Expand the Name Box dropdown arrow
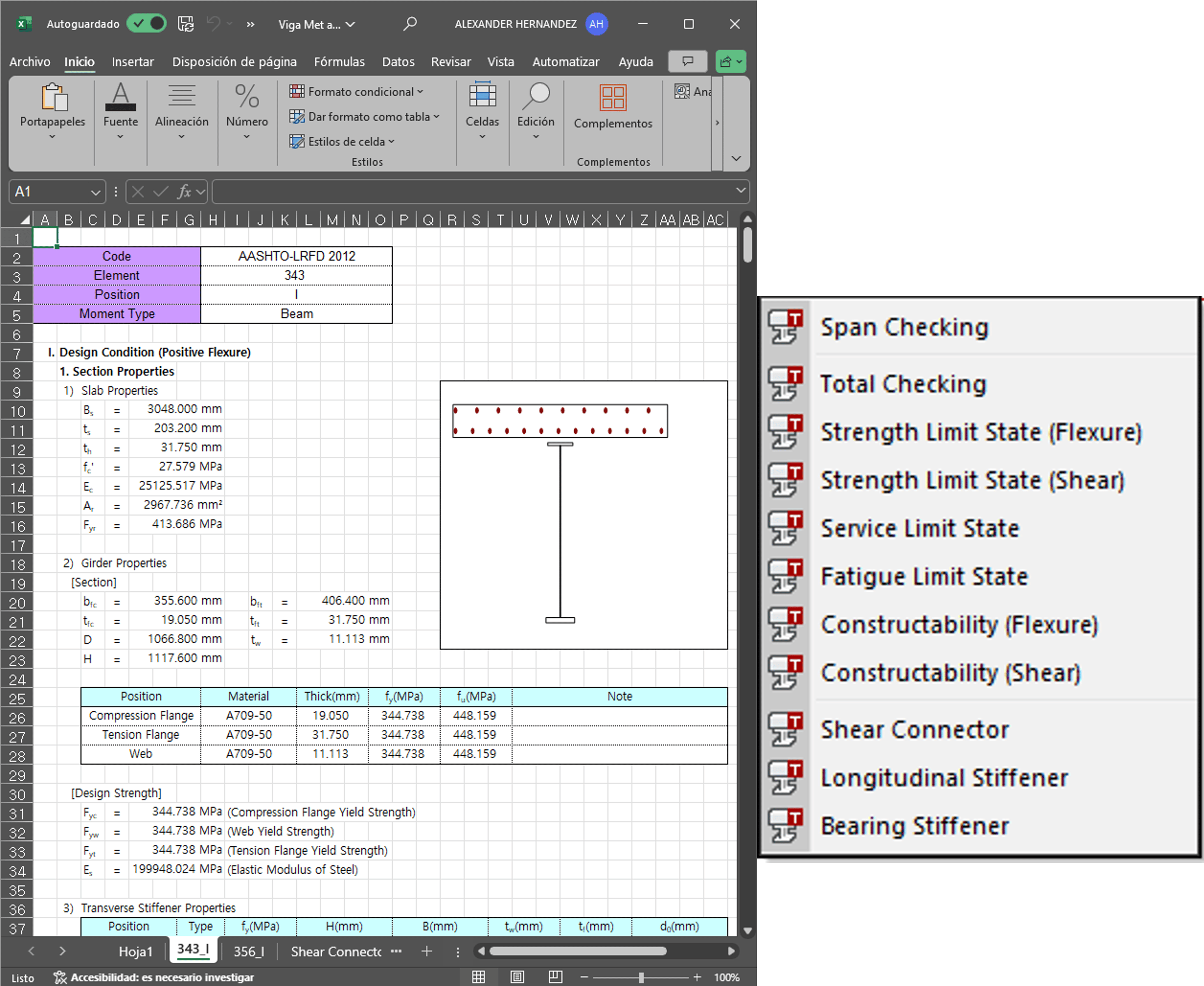The height and width of the screenshot is (986, 1204). tap(96, 192)
